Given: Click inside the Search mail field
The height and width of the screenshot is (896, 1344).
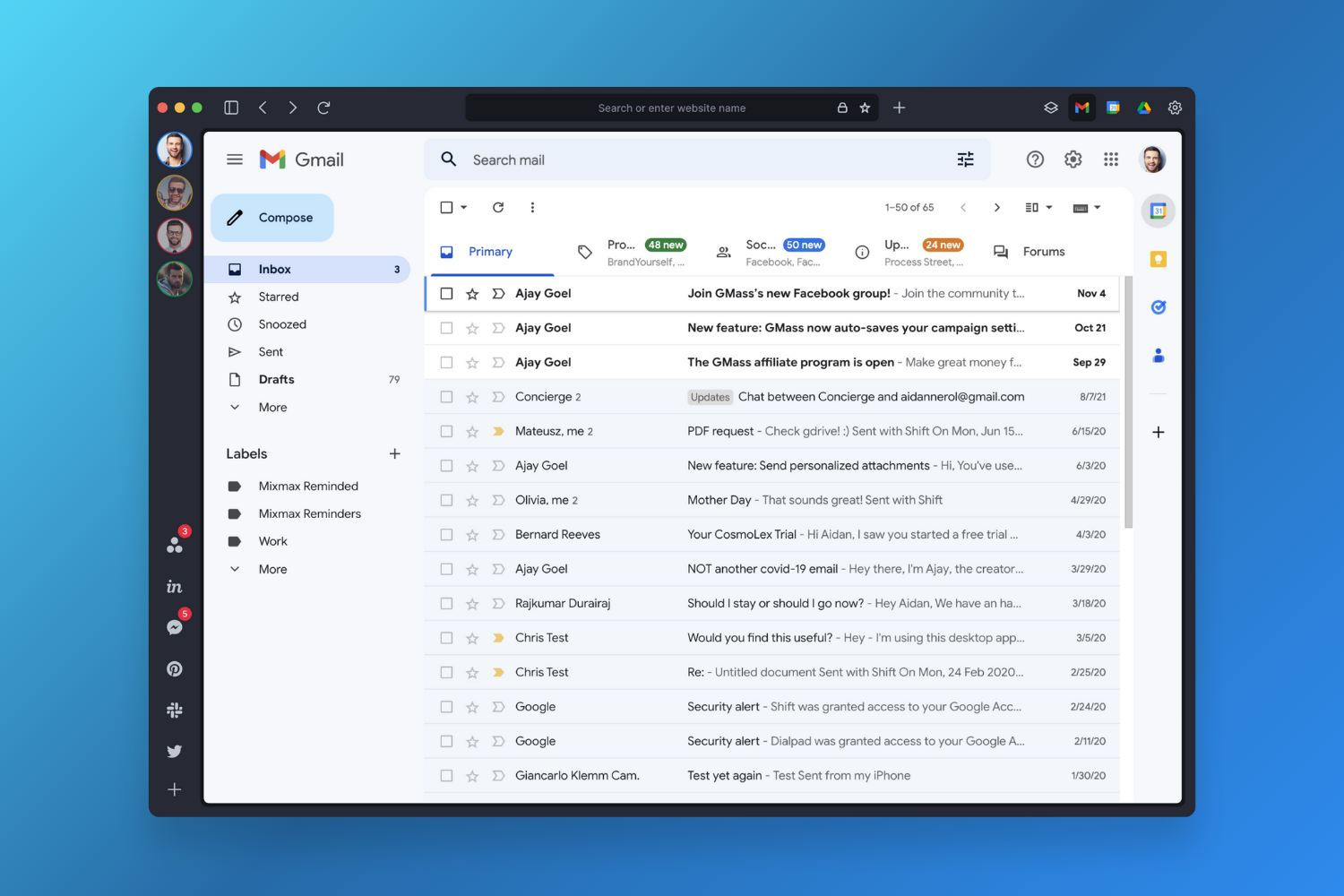Looking at the screenshot, I should pos(627,159).
